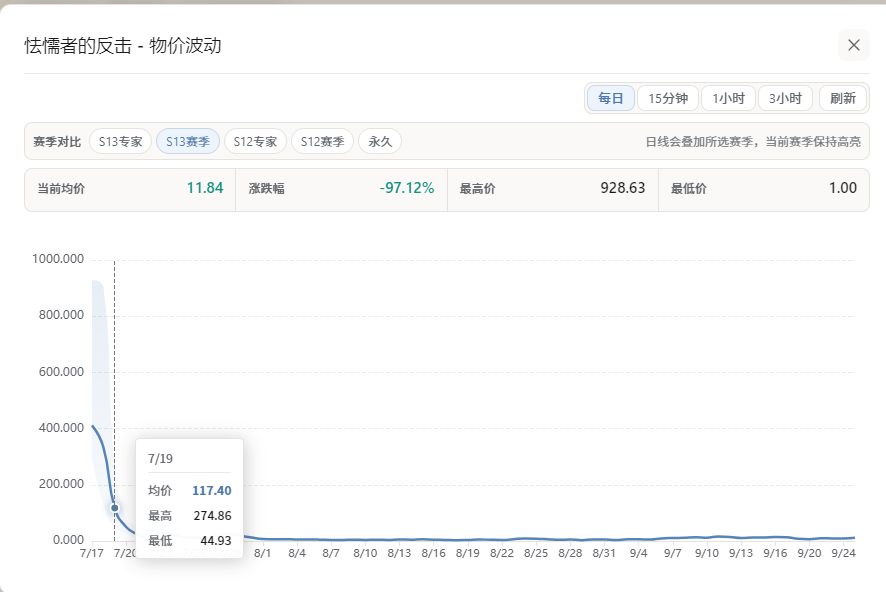Click the 7/17 date label on the x-axis
Image resolution: width=886 pixels, height=592 pixels.
coord(92,553)
